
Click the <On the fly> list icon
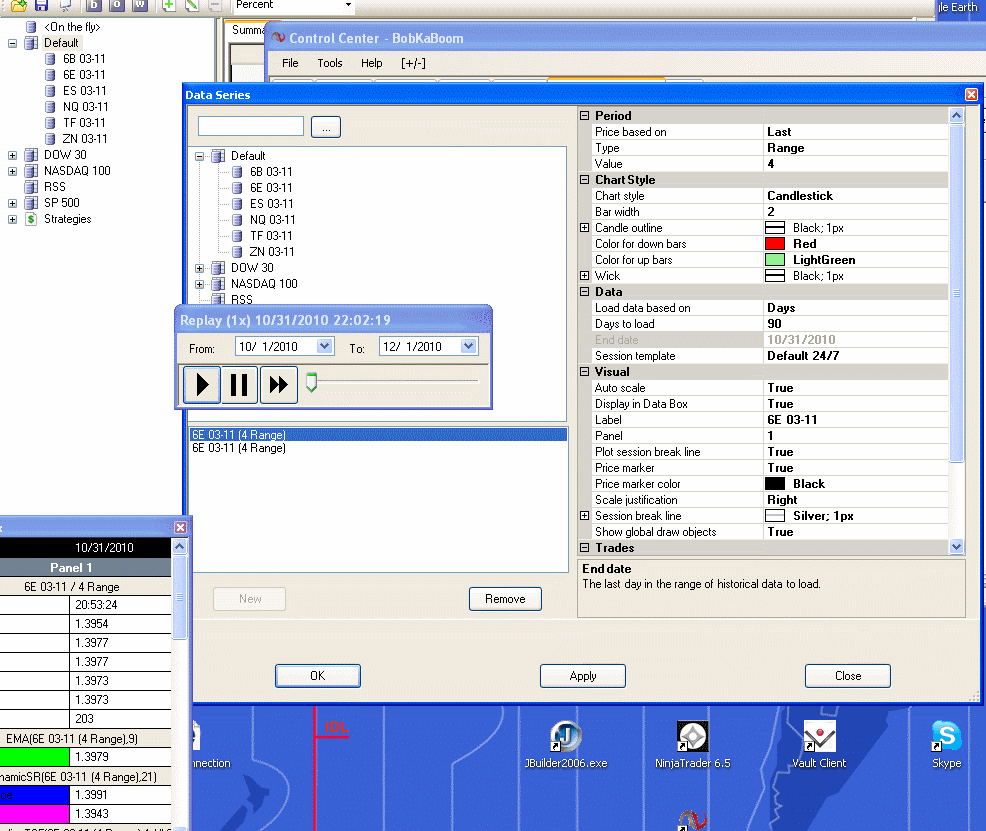coord(31,27)
